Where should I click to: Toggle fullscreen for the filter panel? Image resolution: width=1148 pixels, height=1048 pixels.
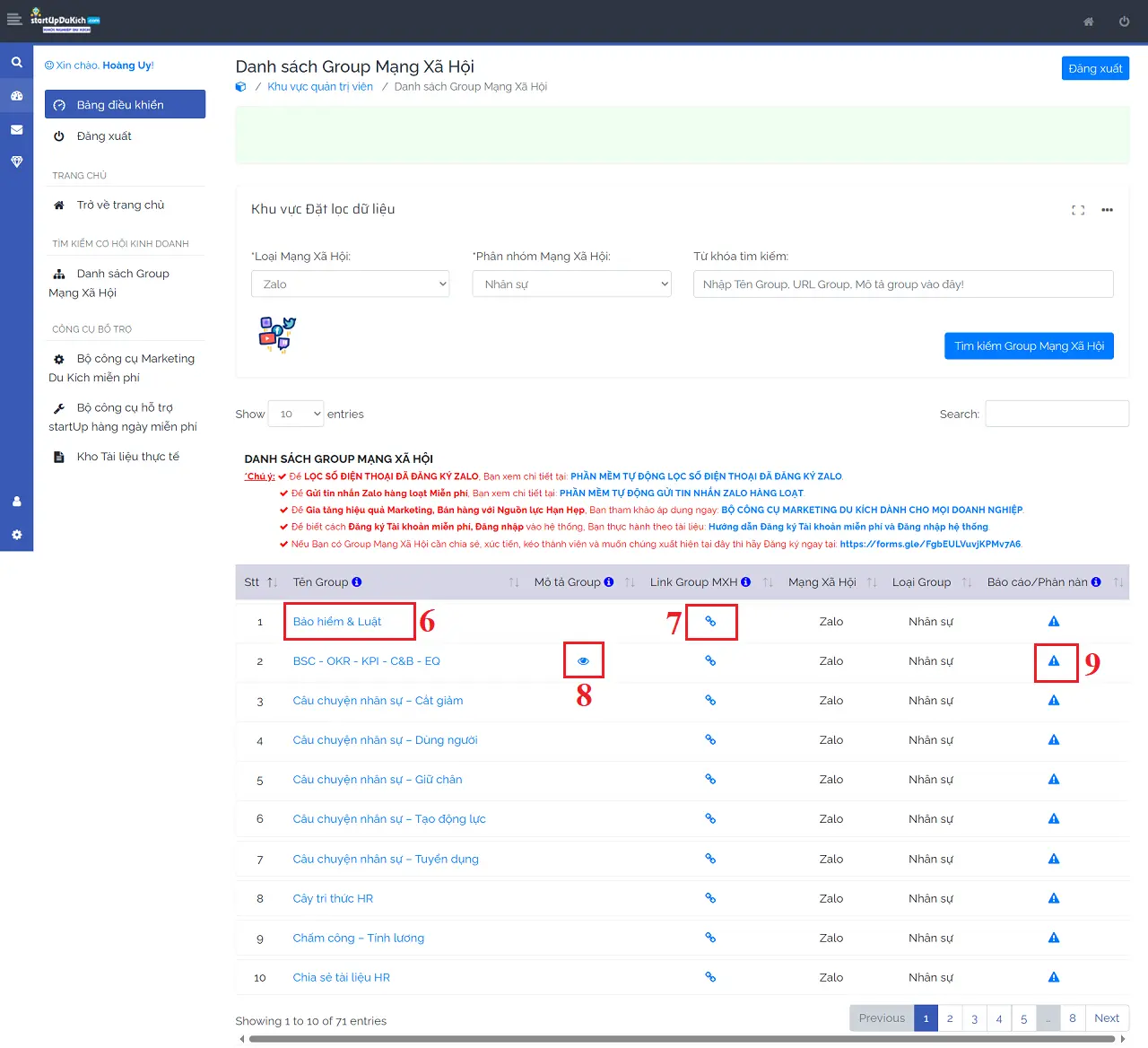coord(1078,210)
